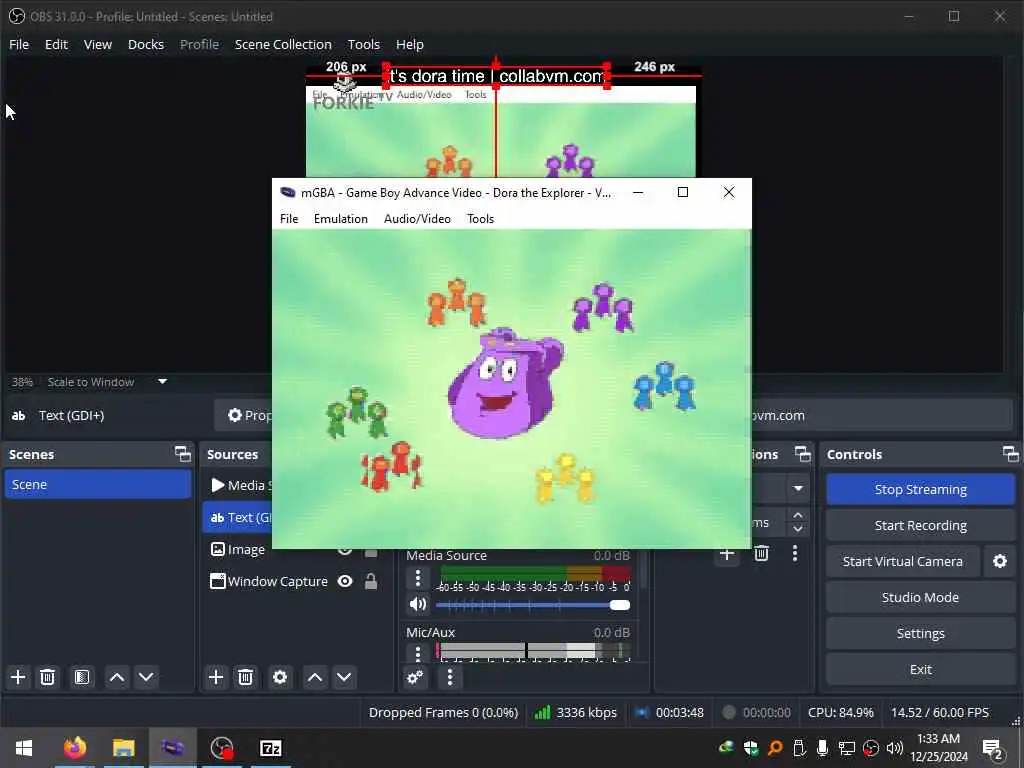Open transition properties three dots

795,553
